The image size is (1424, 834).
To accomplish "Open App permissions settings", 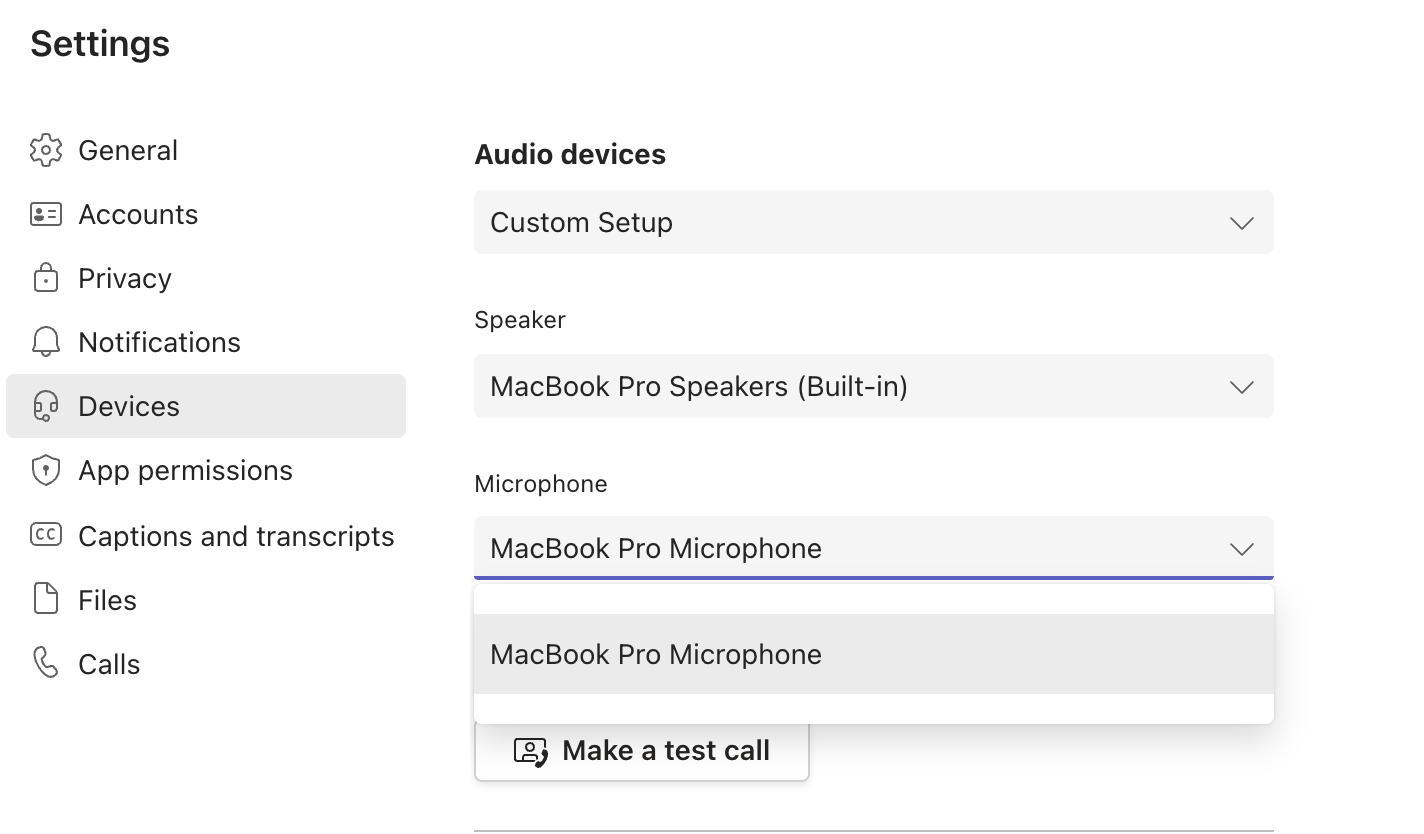I will click(185, 470).
